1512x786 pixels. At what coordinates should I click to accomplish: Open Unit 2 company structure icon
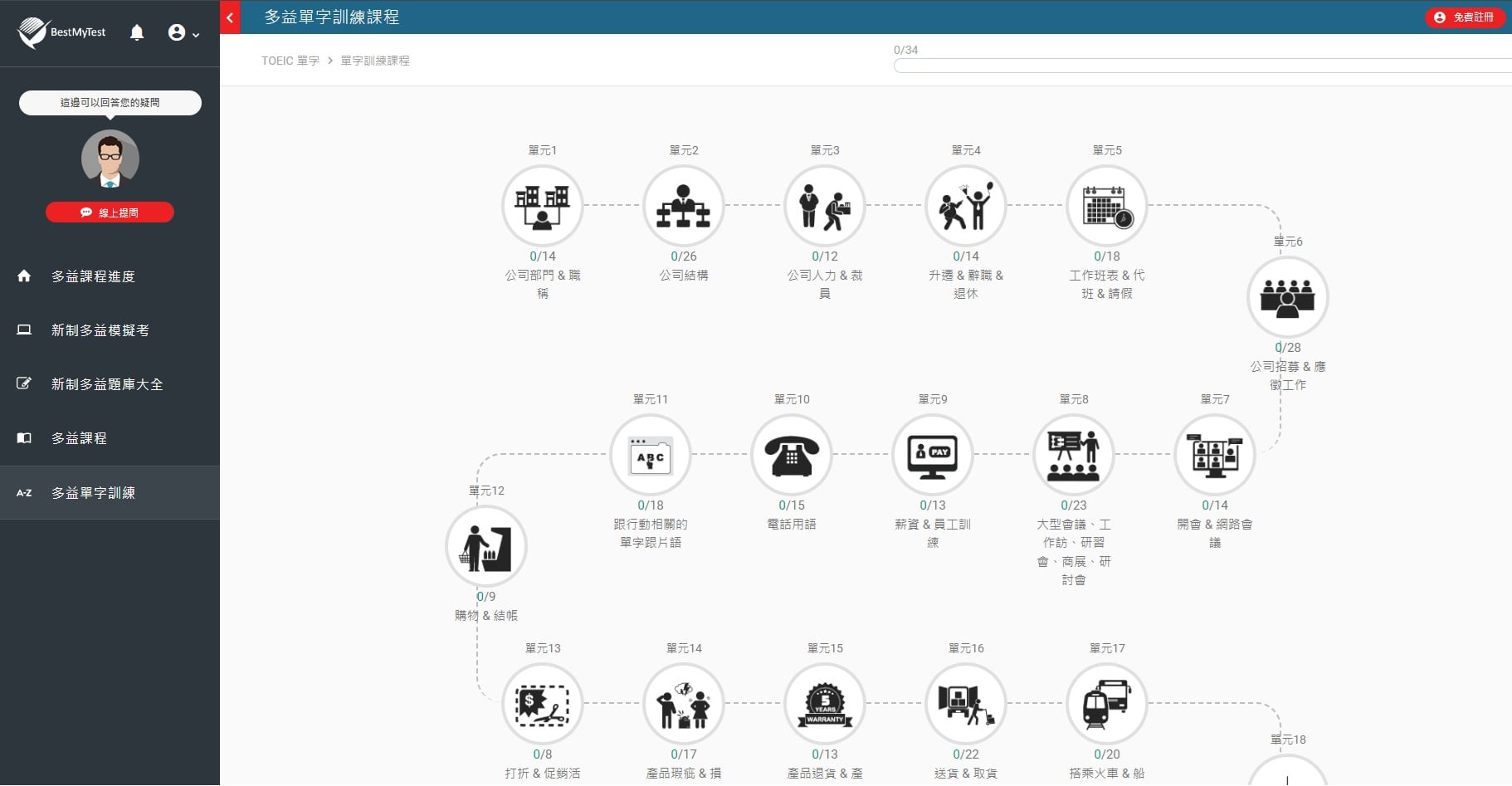coord(684,206)
